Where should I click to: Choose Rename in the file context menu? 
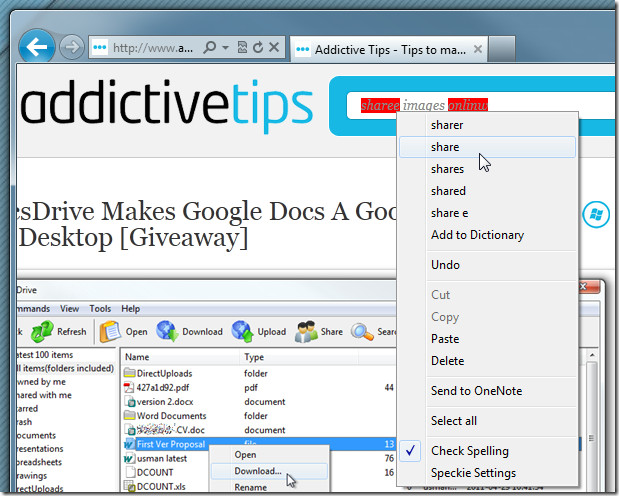pos(270,487)
